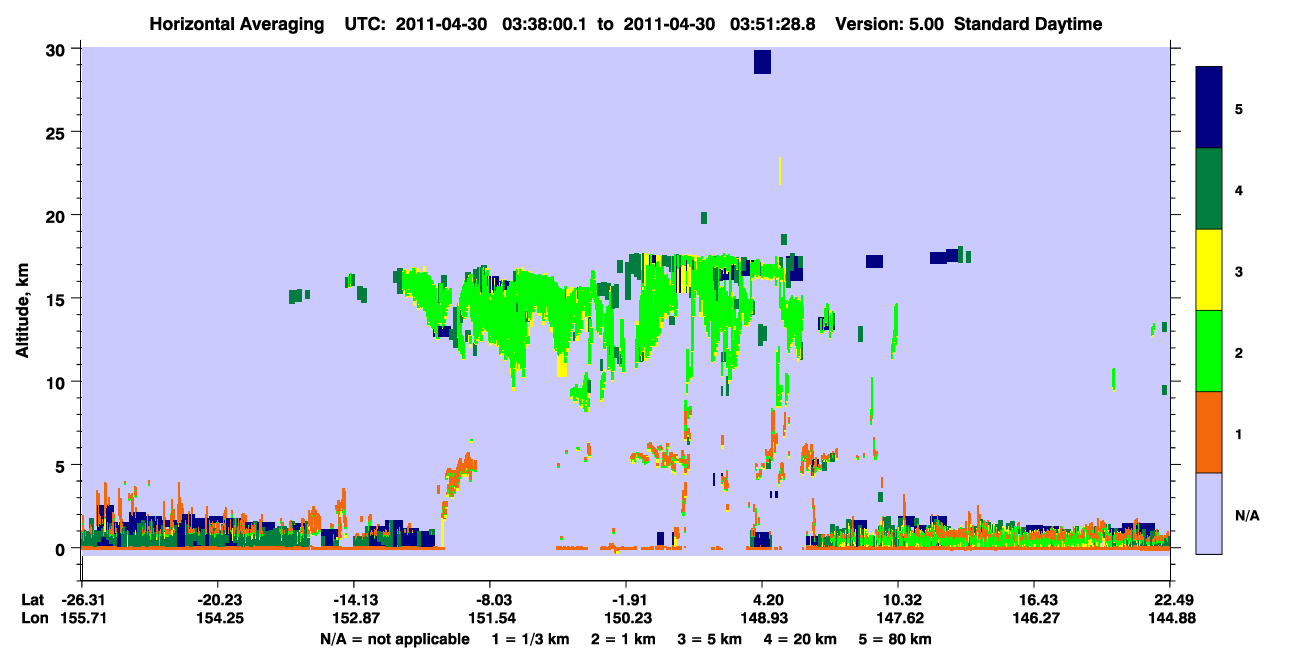Click legend text 'N/A = not applicable'
Screen dimensions: 1300x667
pos(394,639)
